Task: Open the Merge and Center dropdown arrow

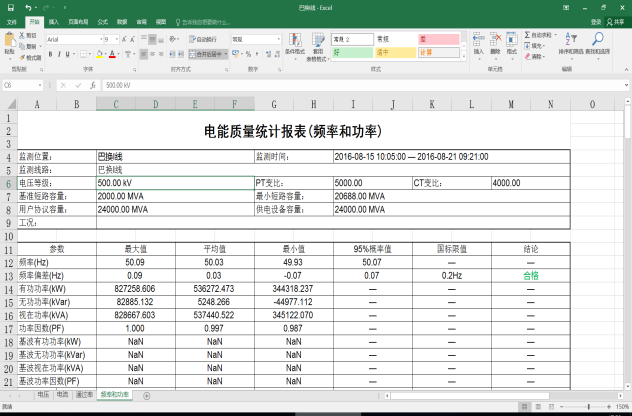Action: 226,54
